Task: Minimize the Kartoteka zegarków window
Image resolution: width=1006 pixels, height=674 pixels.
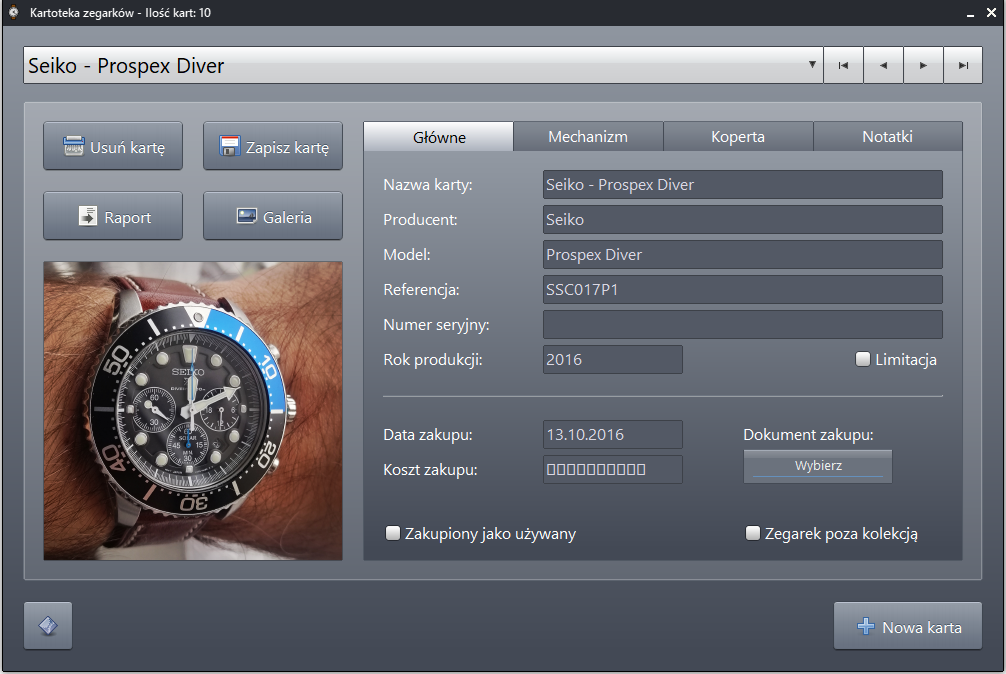Action: coord(970,13)
